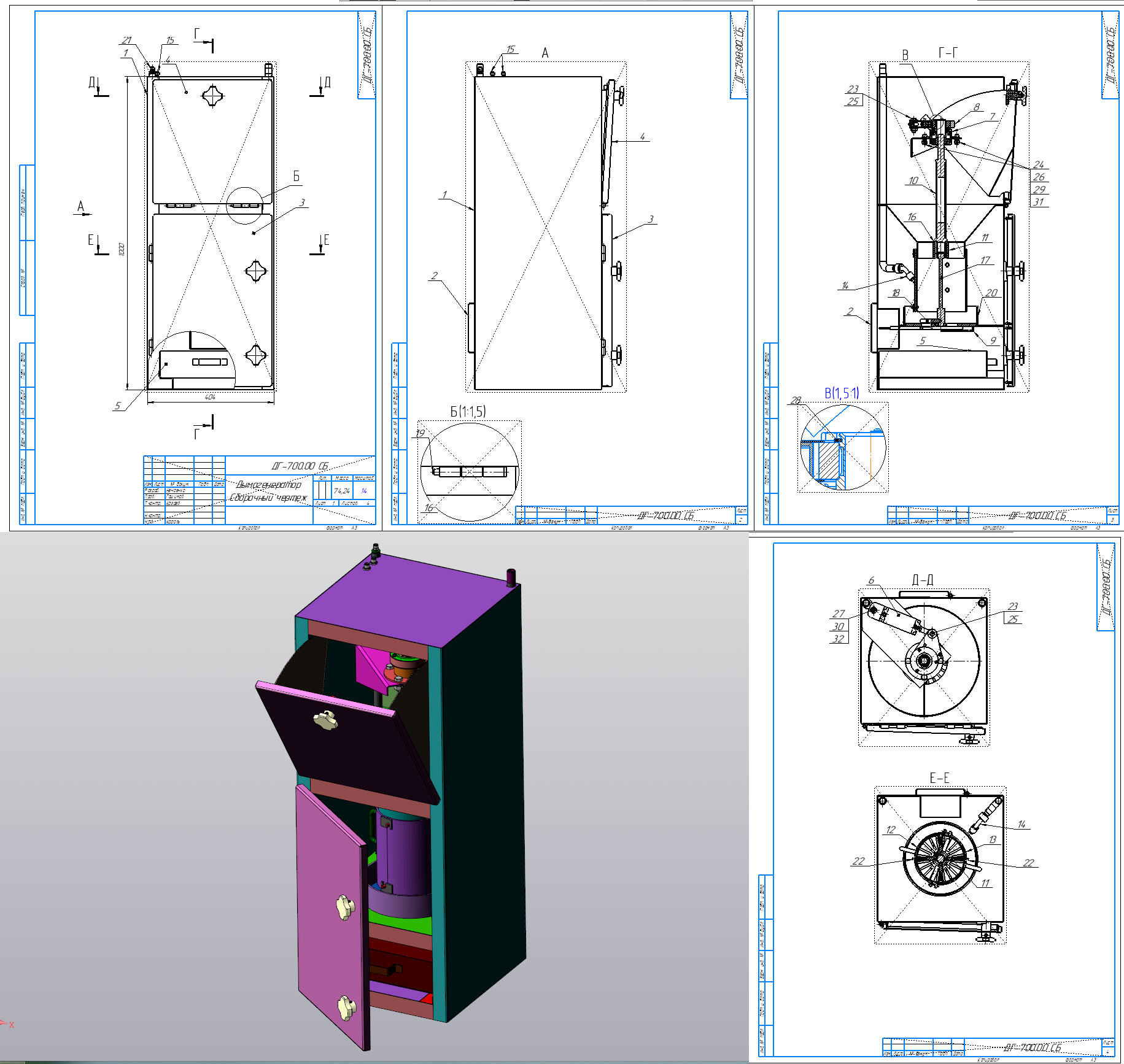Click the section title 'Е-Е' on sheet 4
1124x1064 pixels.
939,778
